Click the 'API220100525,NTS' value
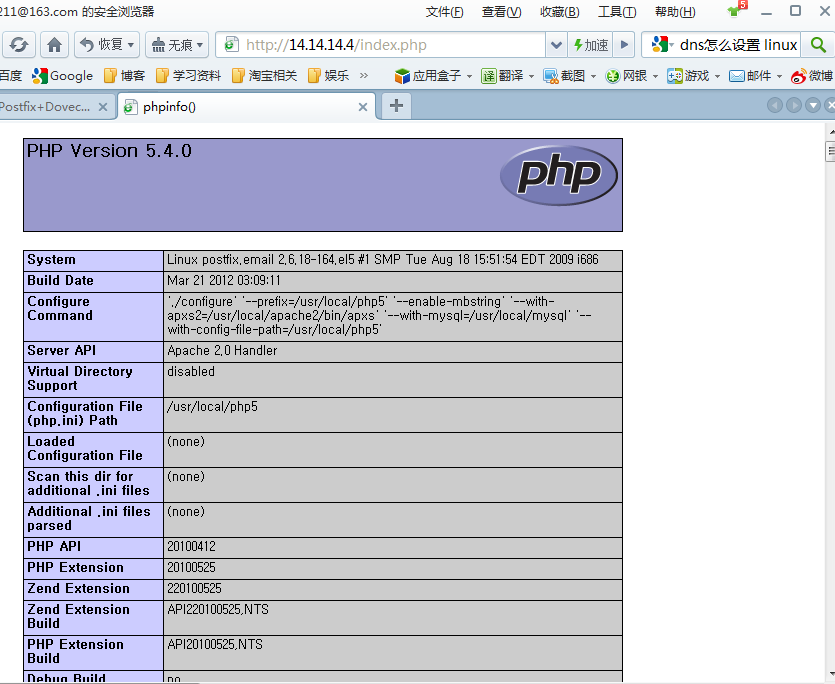The width and height of the screenshot is (835, 684). (x=218, y=609)
